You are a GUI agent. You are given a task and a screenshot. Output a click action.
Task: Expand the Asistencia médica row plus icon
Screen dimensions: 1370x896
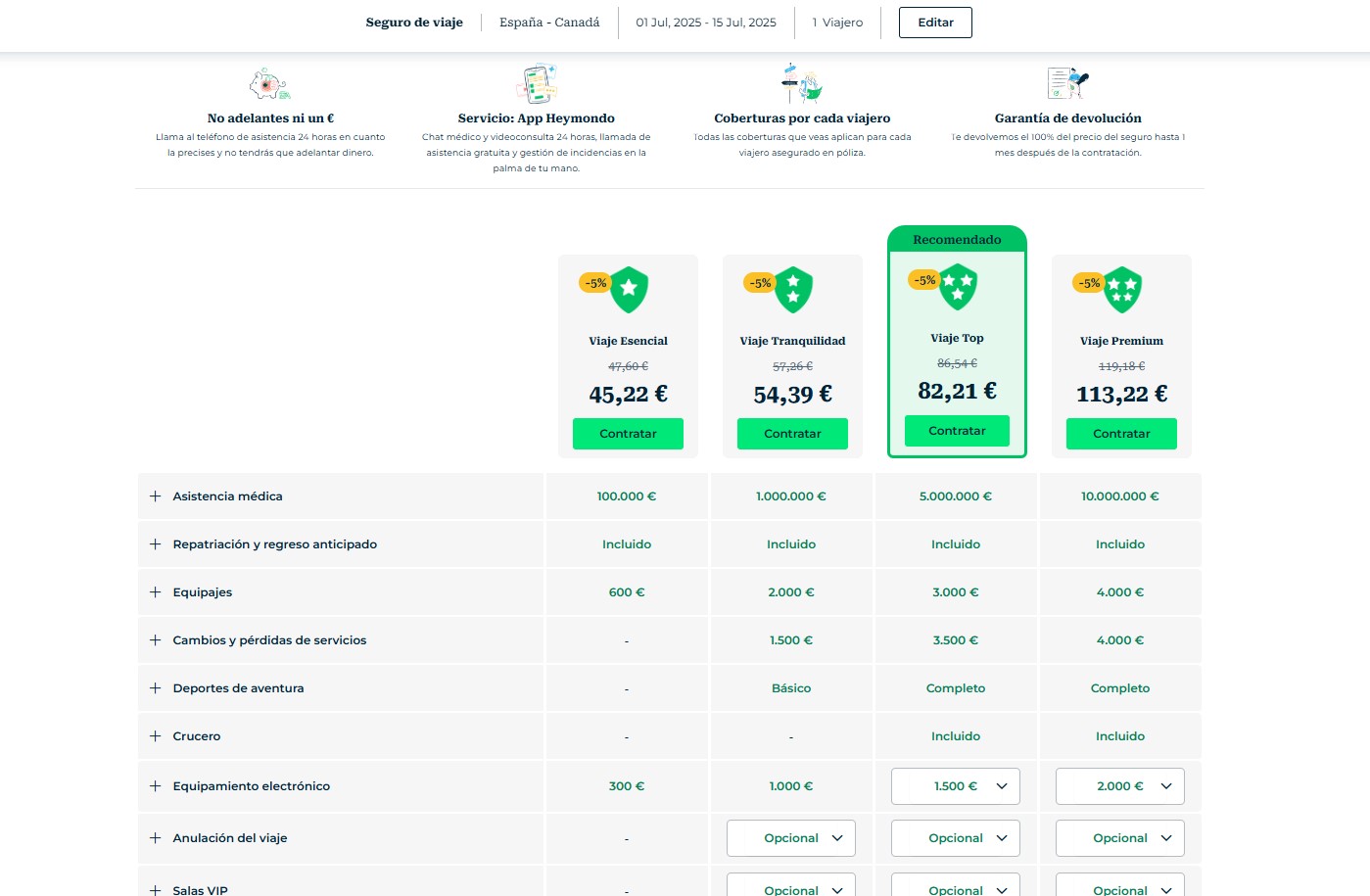[x=155, y=496]
